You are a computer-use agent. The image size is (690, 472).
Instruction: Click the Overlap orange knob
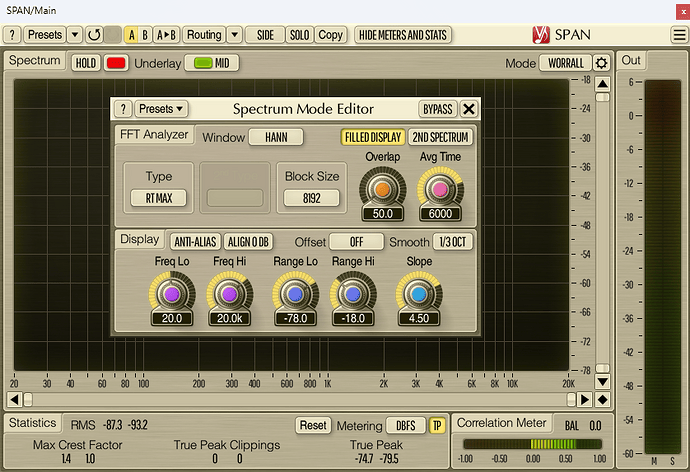tap(382, 190)
